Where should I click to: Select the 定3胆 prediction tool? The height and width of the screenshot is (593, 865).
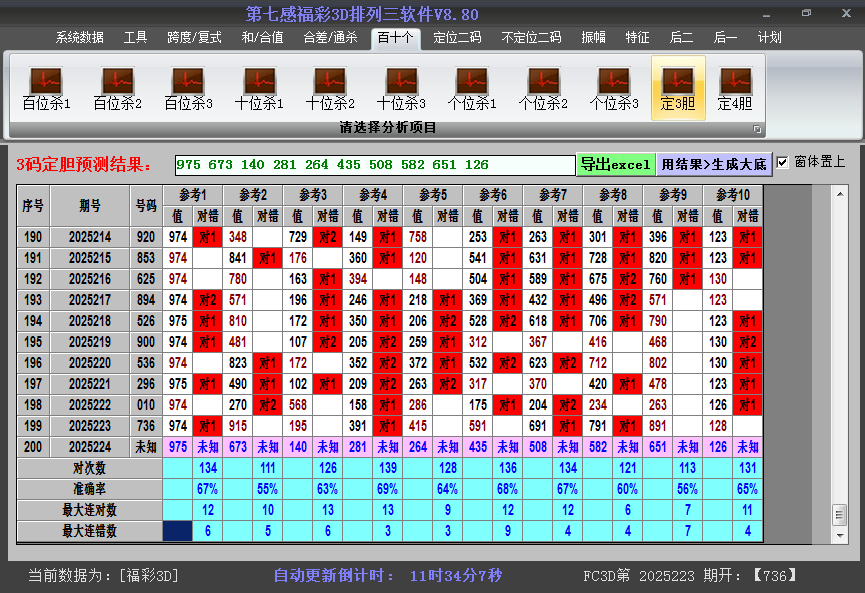pos(678,88)
